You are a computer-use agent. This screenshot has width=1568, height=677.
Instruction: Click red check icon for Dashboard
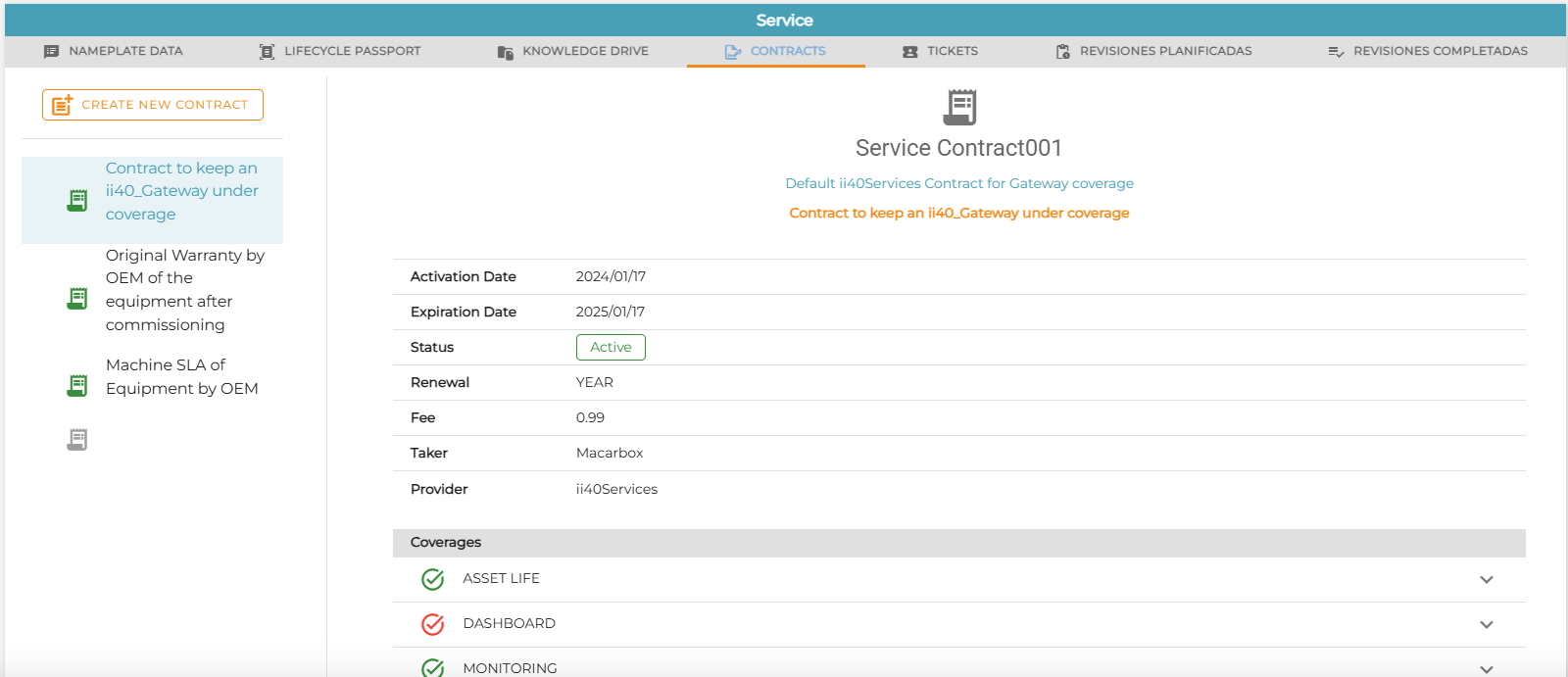point(432,624)
